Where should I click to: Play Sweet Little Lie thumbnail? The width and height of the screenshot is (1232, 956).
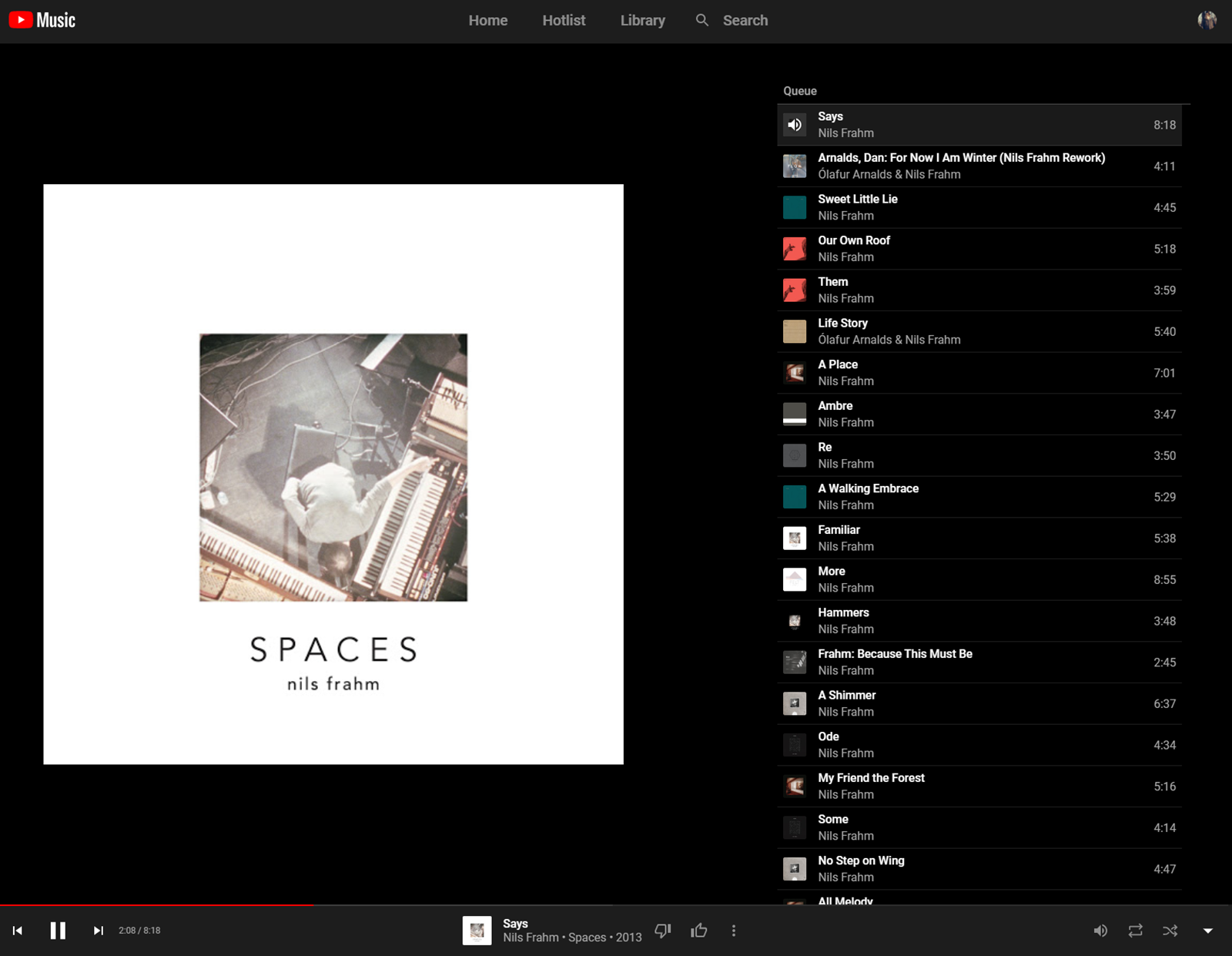tap(795, 207)
